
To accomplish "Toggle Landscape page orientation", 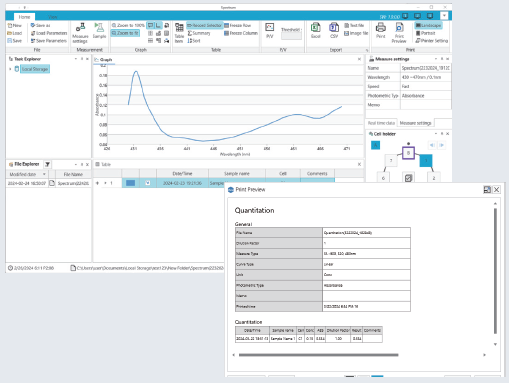I will pos(428,25).
